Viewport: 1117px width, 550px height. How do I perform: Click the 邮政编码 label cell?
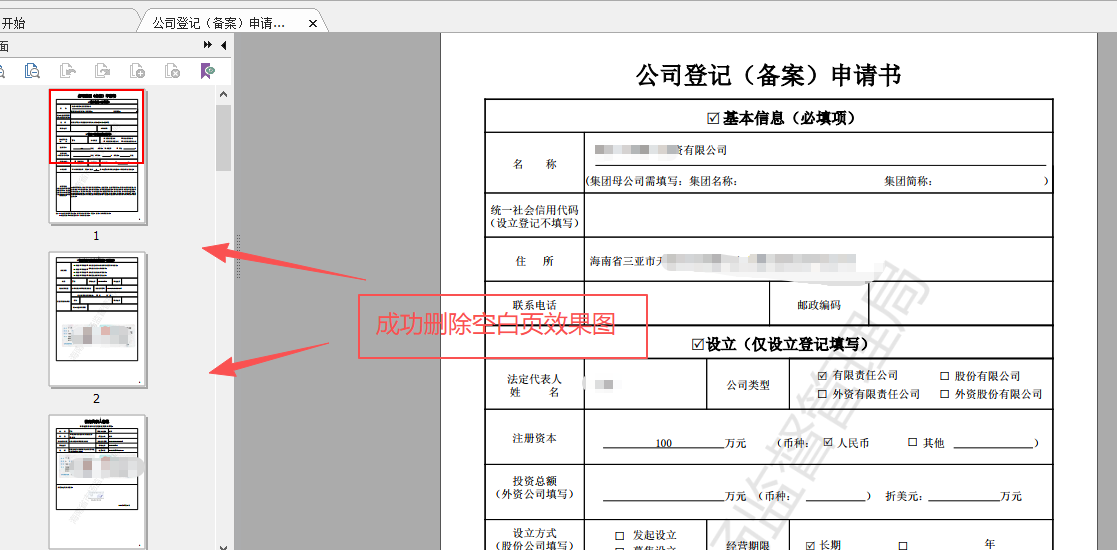coord(819,305)
